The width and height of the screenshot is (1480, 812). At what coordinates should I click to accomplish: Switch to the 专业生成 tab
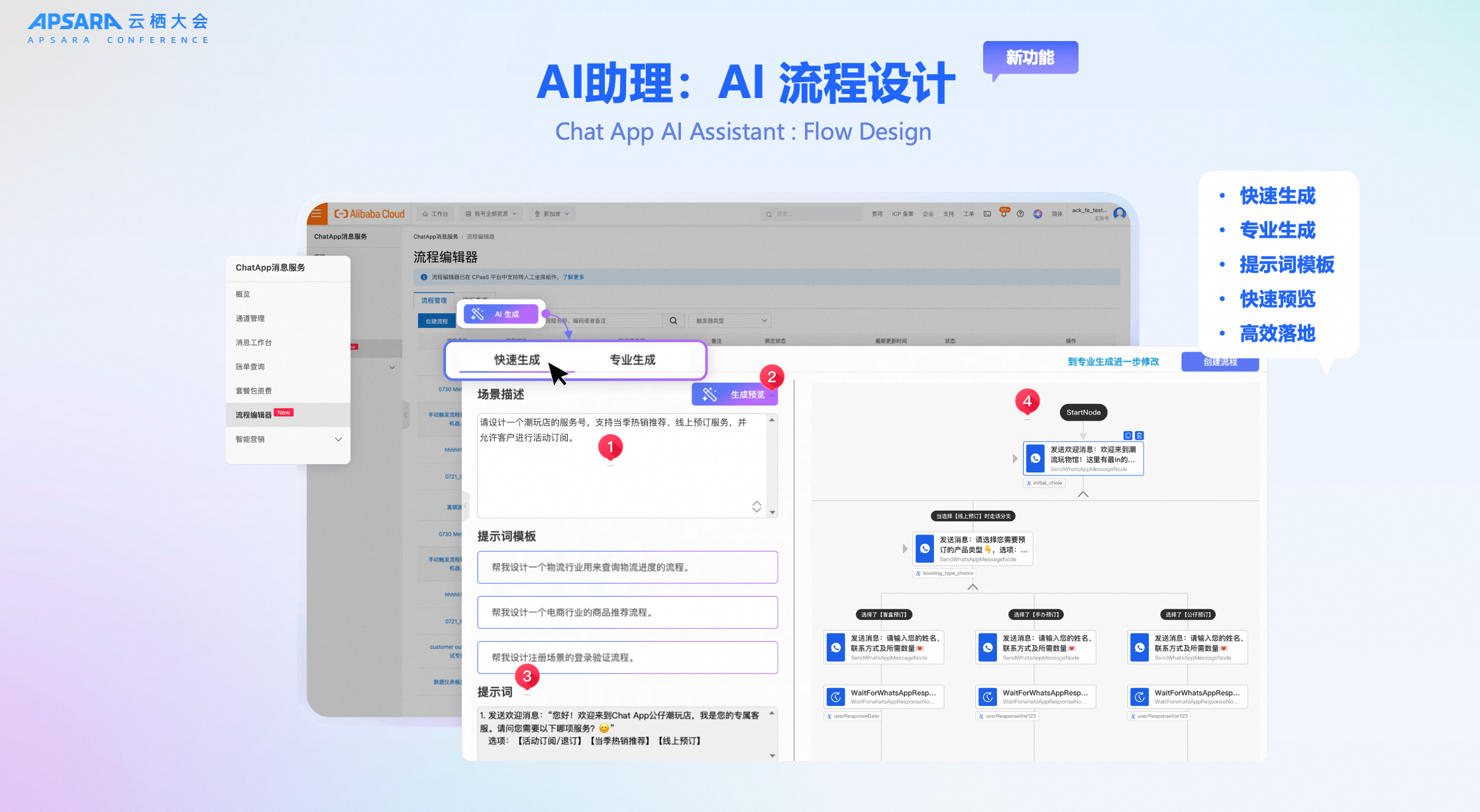click(x=632, y=360)
